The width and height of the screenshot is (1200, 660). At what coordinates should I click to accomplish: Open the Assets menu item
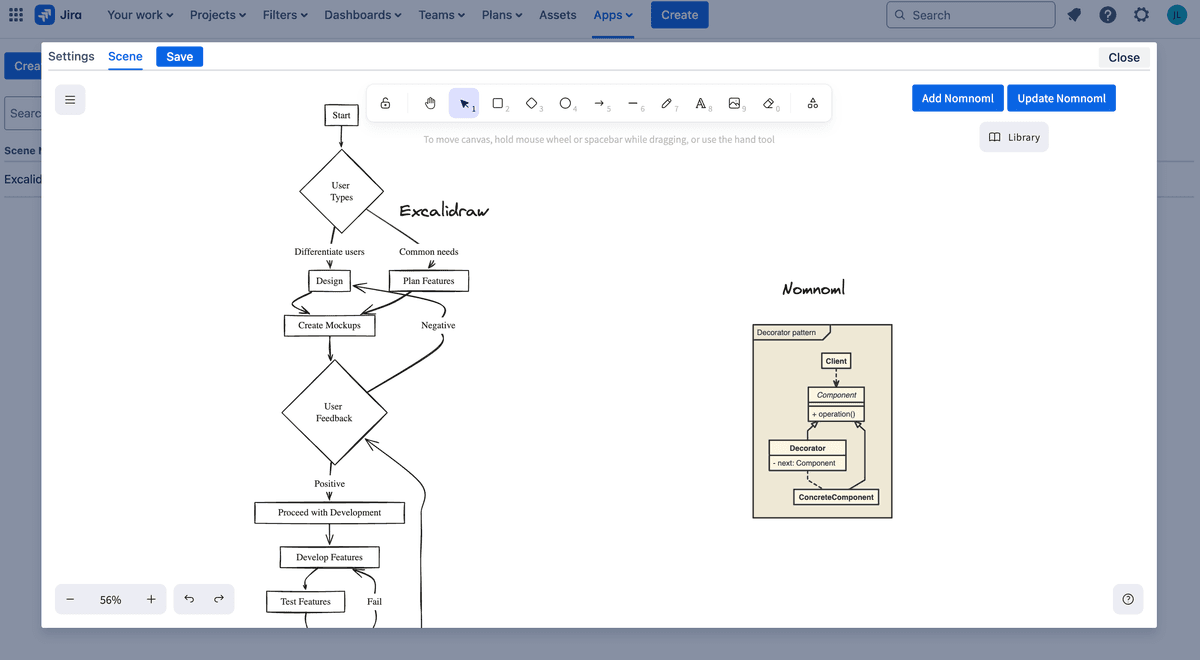click(x=558, y=15)
